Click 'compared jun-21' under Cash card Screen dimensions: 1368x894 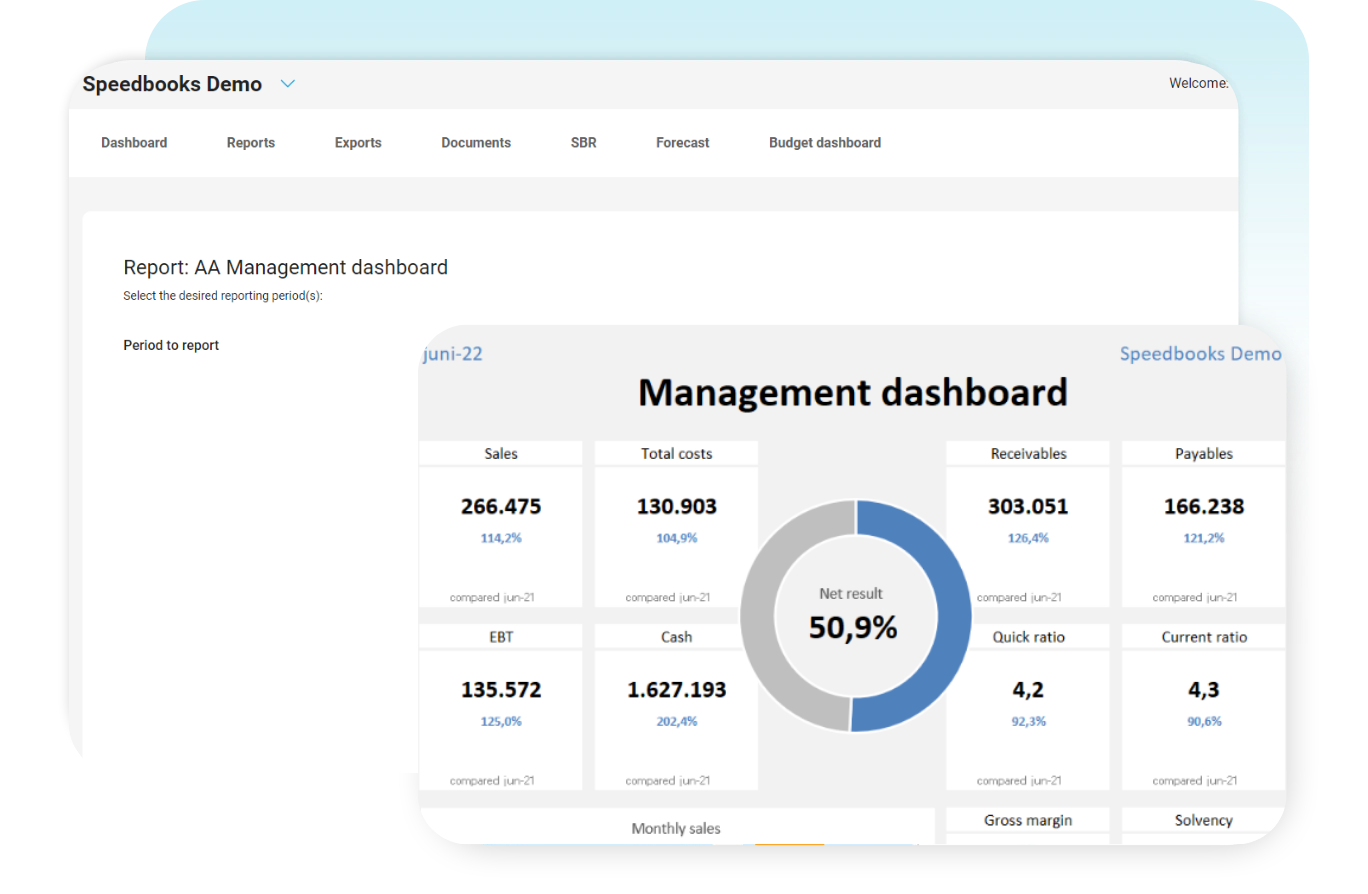pyautogui.click(x=668, y=780)
